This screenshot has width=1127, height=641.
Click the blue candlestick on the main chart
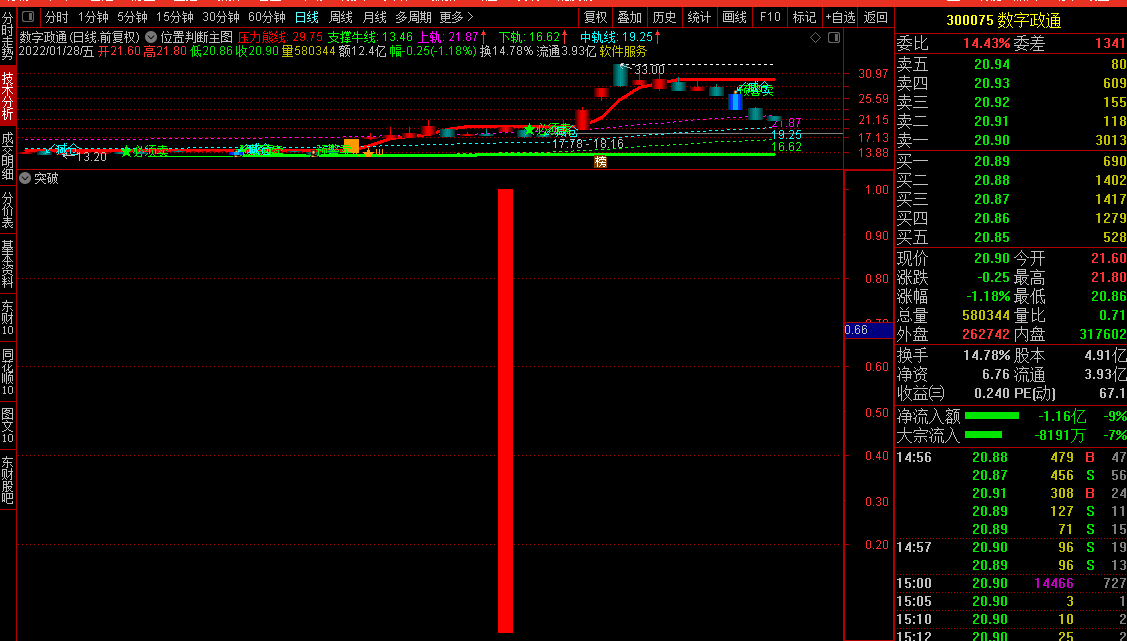click(x=735, y=101)
